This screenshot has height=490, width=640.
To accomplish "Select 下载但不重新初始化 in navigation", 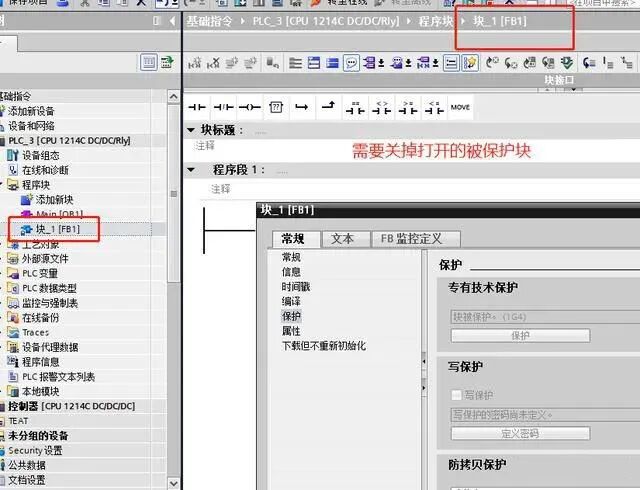I will pos(324,346).
